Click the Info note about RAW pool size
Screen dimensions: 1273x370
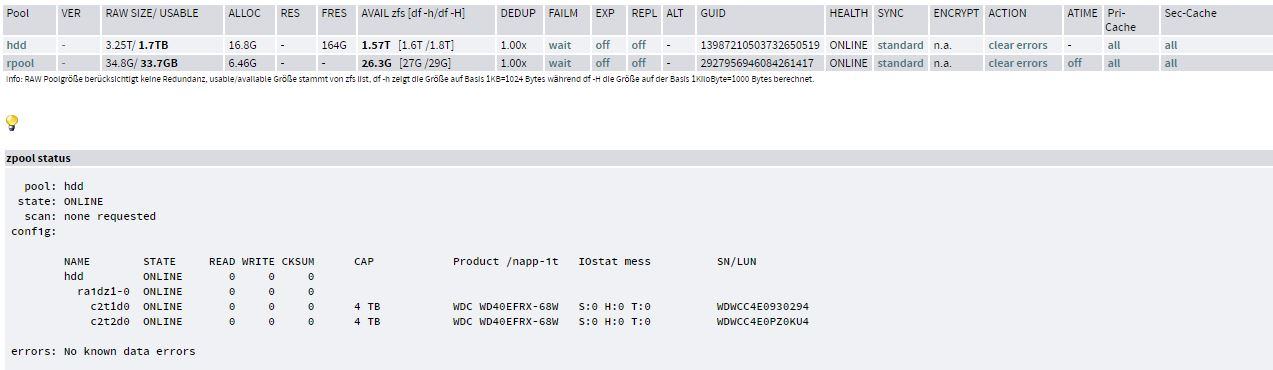coord(410,80)
